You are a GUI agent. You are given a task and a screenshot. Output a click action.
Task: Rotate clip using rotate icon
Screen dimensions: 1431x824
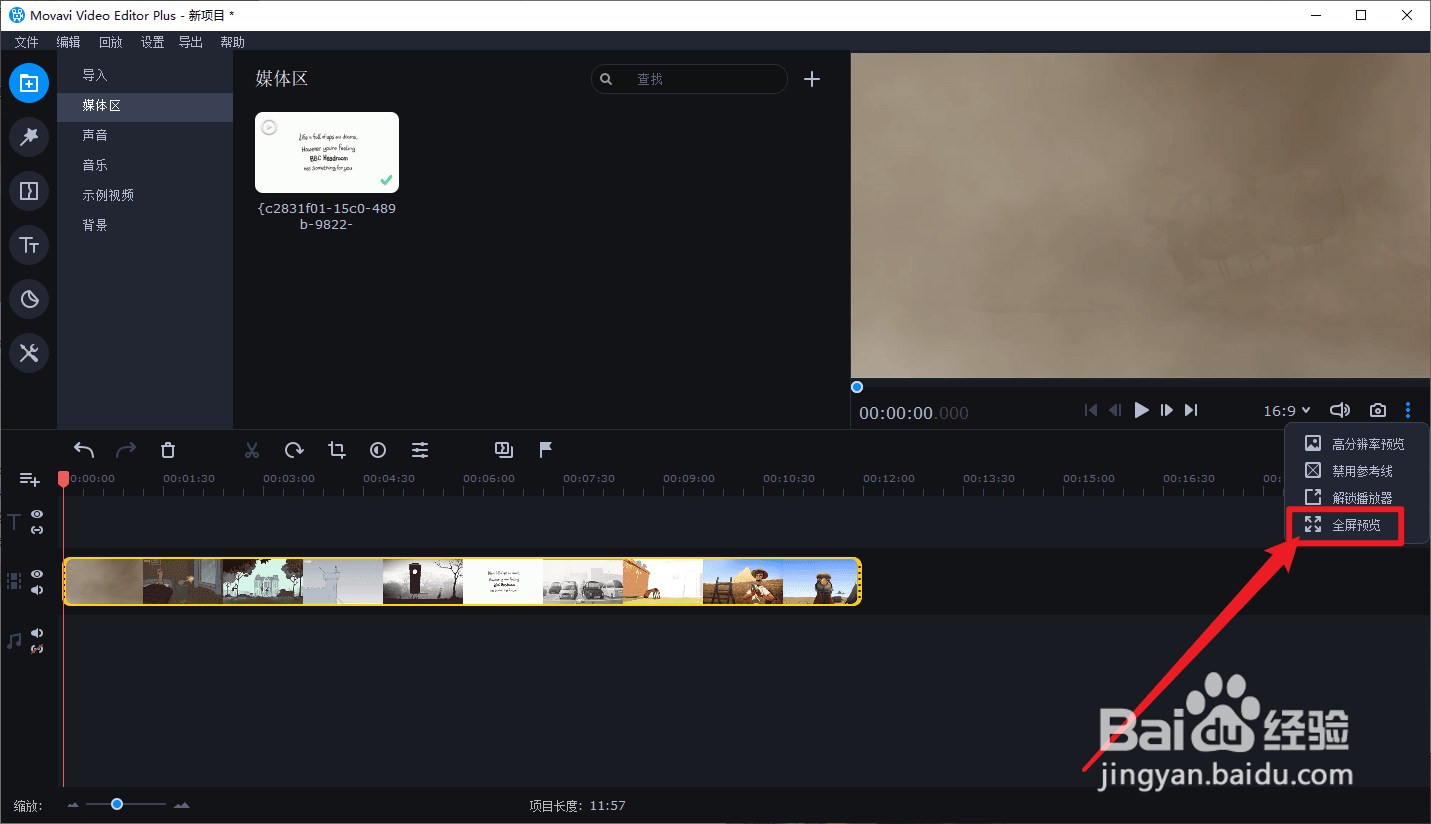[294, 450]
